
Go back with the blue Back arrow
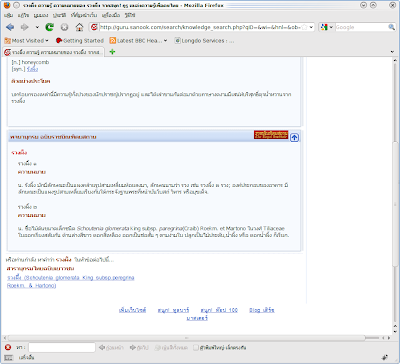(x=10, y=27)
